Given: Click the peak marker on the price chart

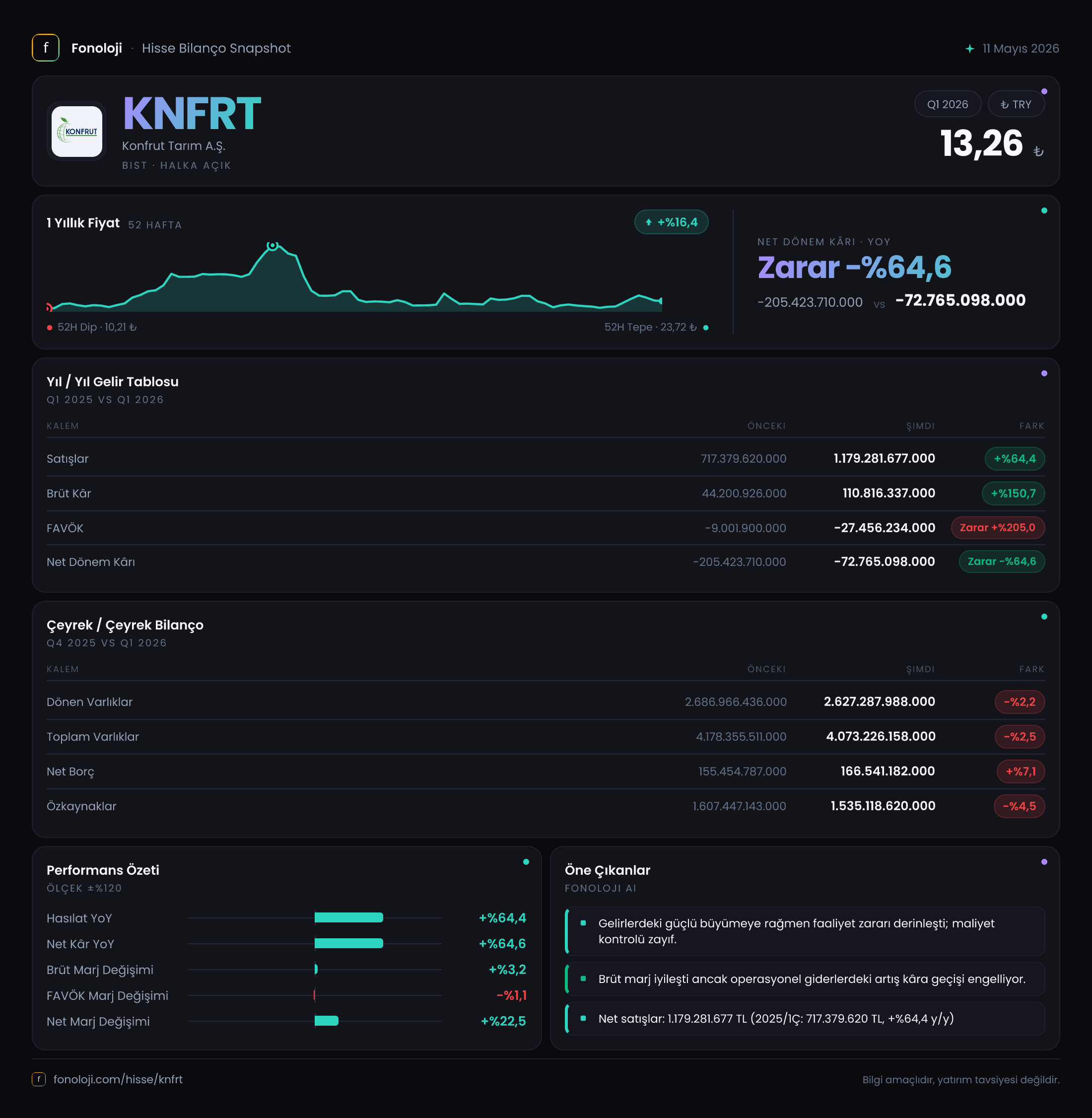Looking at the screenshot, I should pyautogui.click(x=273, y=246).
